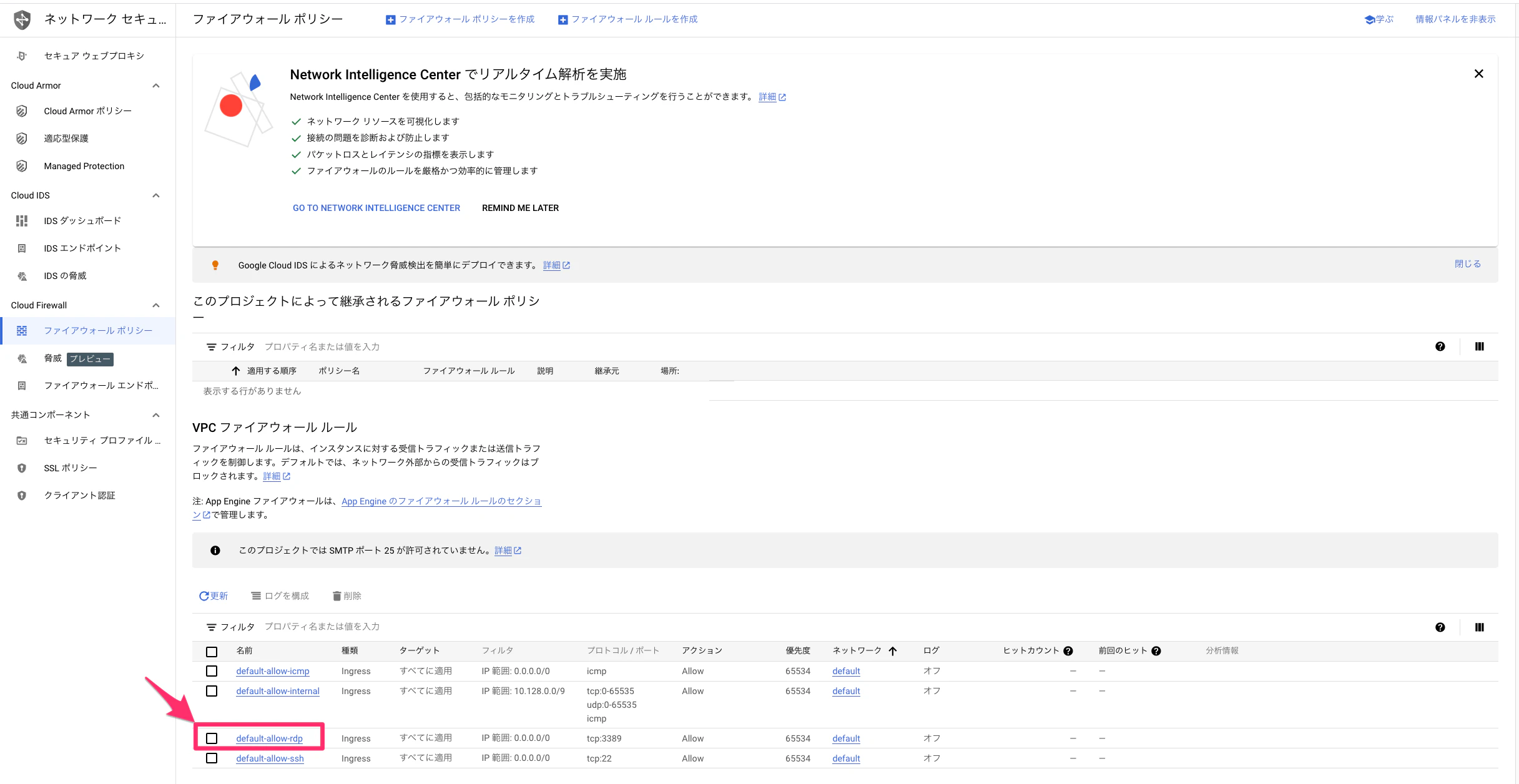Open column display options for inherited policies table
The image size is (1519, 784).
(x=1480, y=346)
